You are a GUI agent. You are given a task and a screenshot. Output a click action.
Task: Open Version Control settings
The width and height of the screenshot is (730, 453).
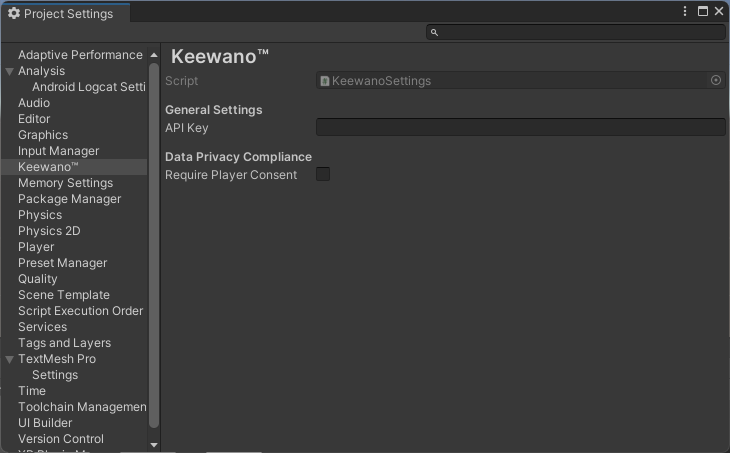tap(61, 439)
